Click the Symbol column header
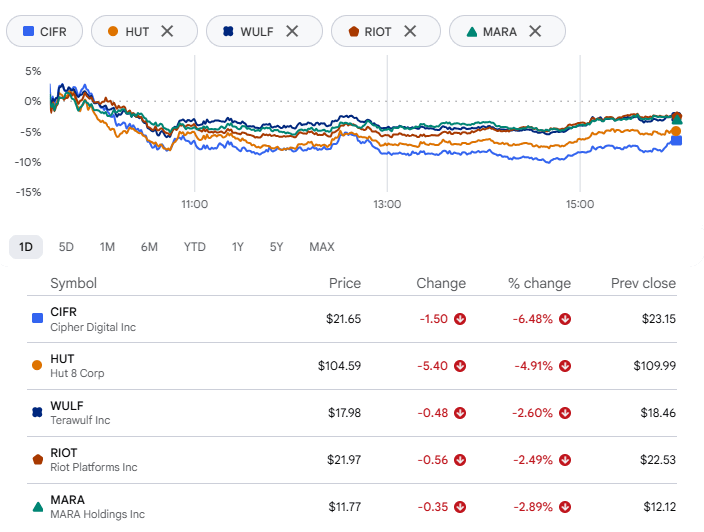 coord(74,283)
